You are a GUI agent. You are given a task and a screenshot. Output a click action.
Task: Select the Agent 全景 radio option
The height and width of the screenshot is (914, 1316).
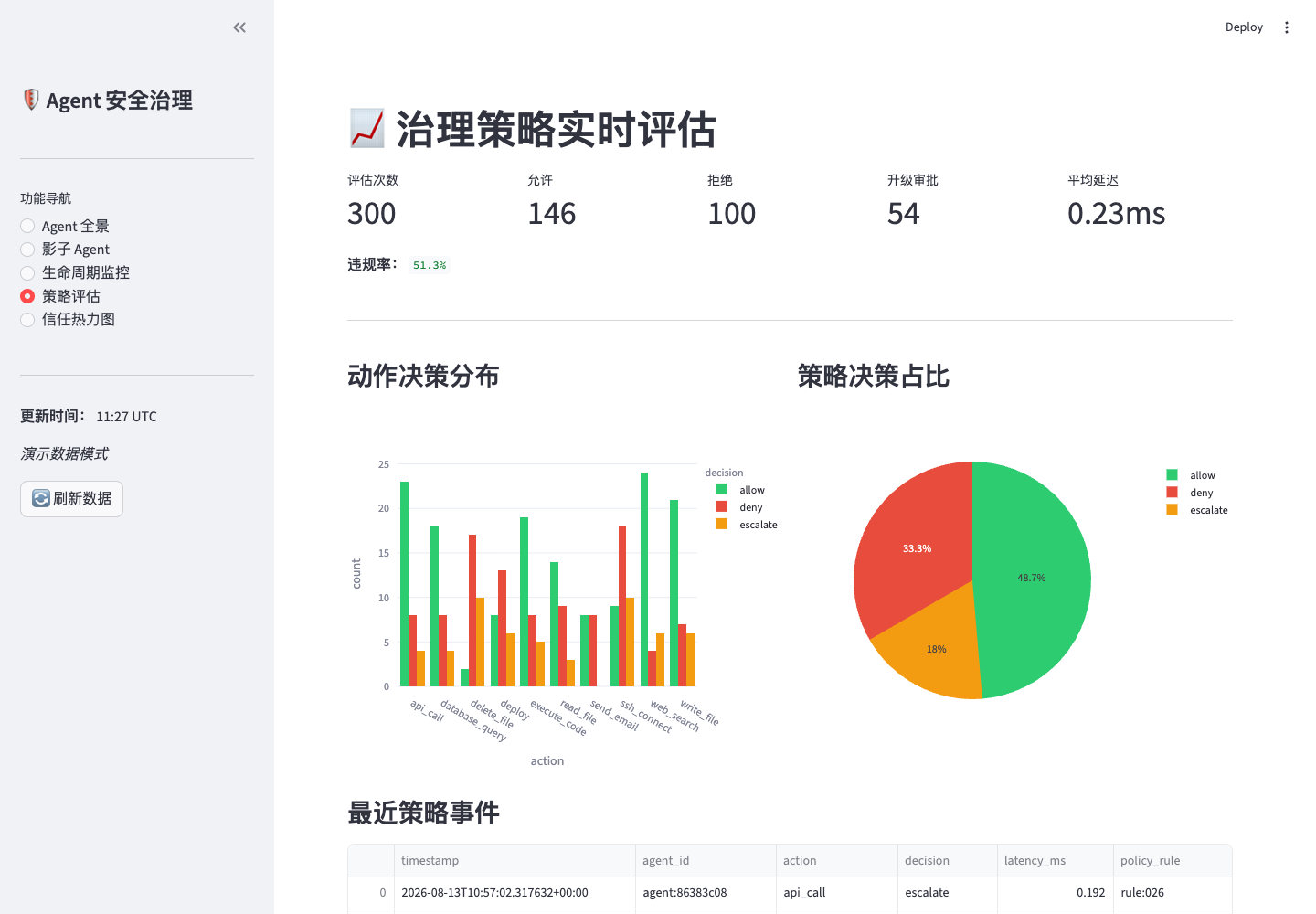coord(65,226)
